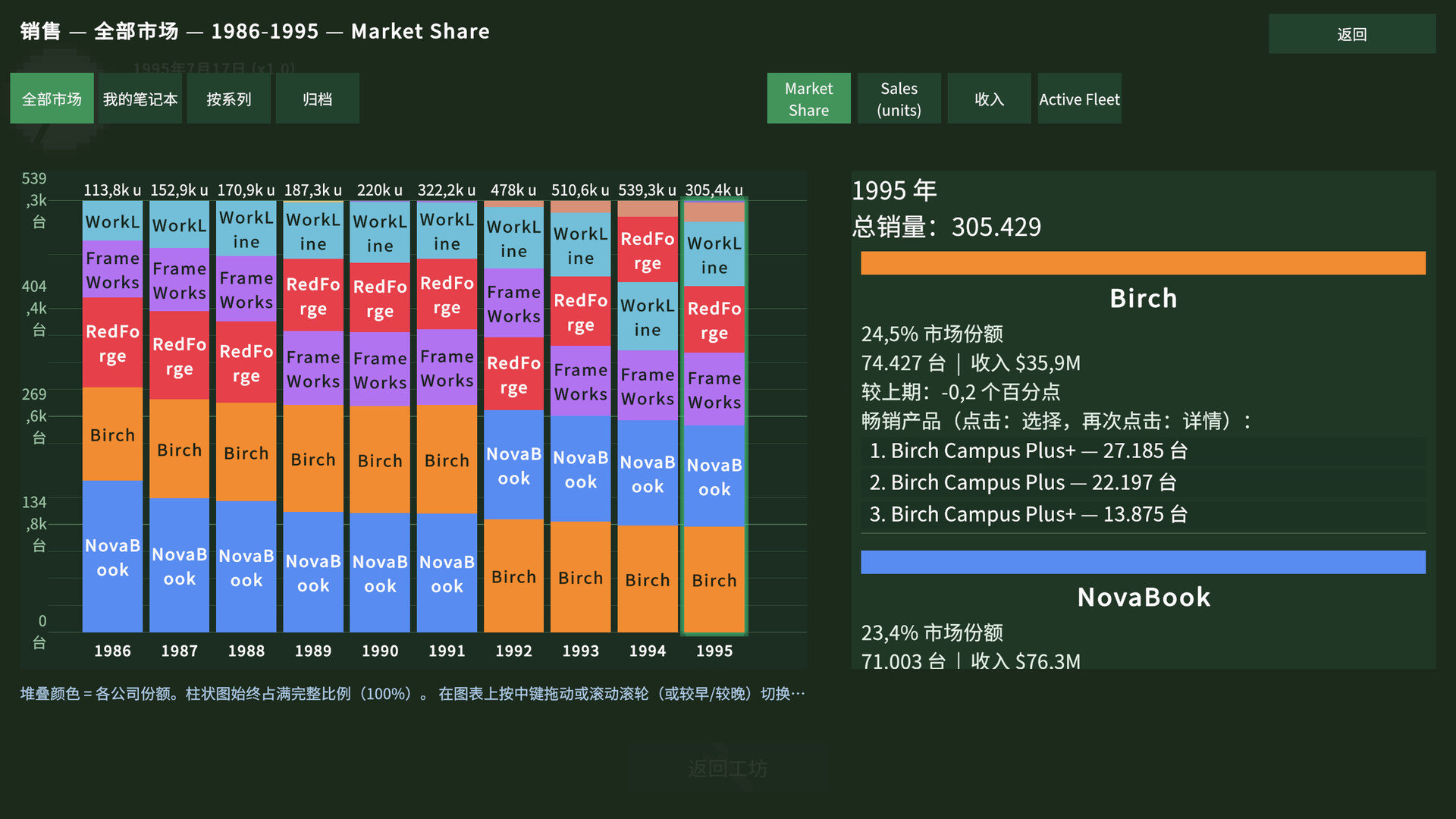Select Birch Campus Plus — 22.197 台
1456x819 pixels.
pyautogui.click(x=1143, y=482)
